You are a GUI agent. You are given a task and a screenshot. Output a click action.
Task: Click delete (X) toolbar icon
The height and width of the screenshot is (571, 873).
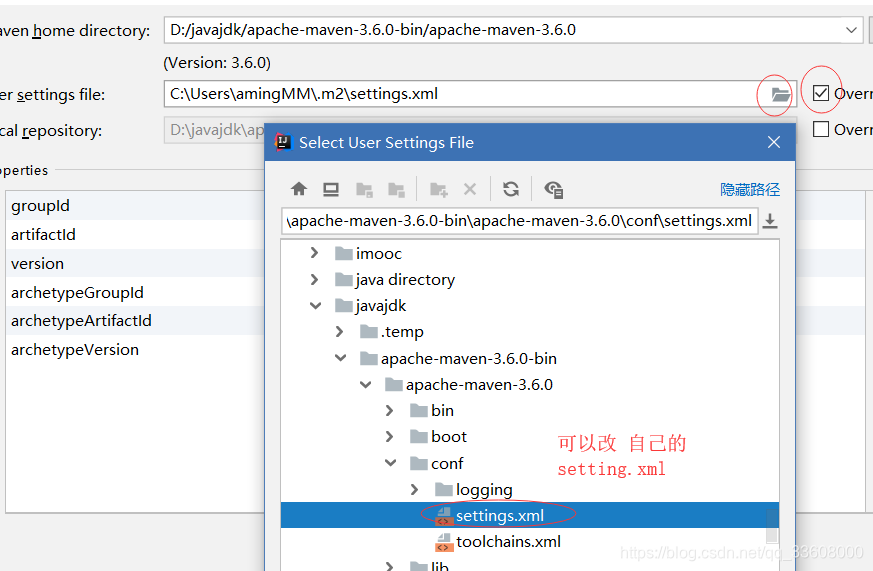[x=470, y=190]
